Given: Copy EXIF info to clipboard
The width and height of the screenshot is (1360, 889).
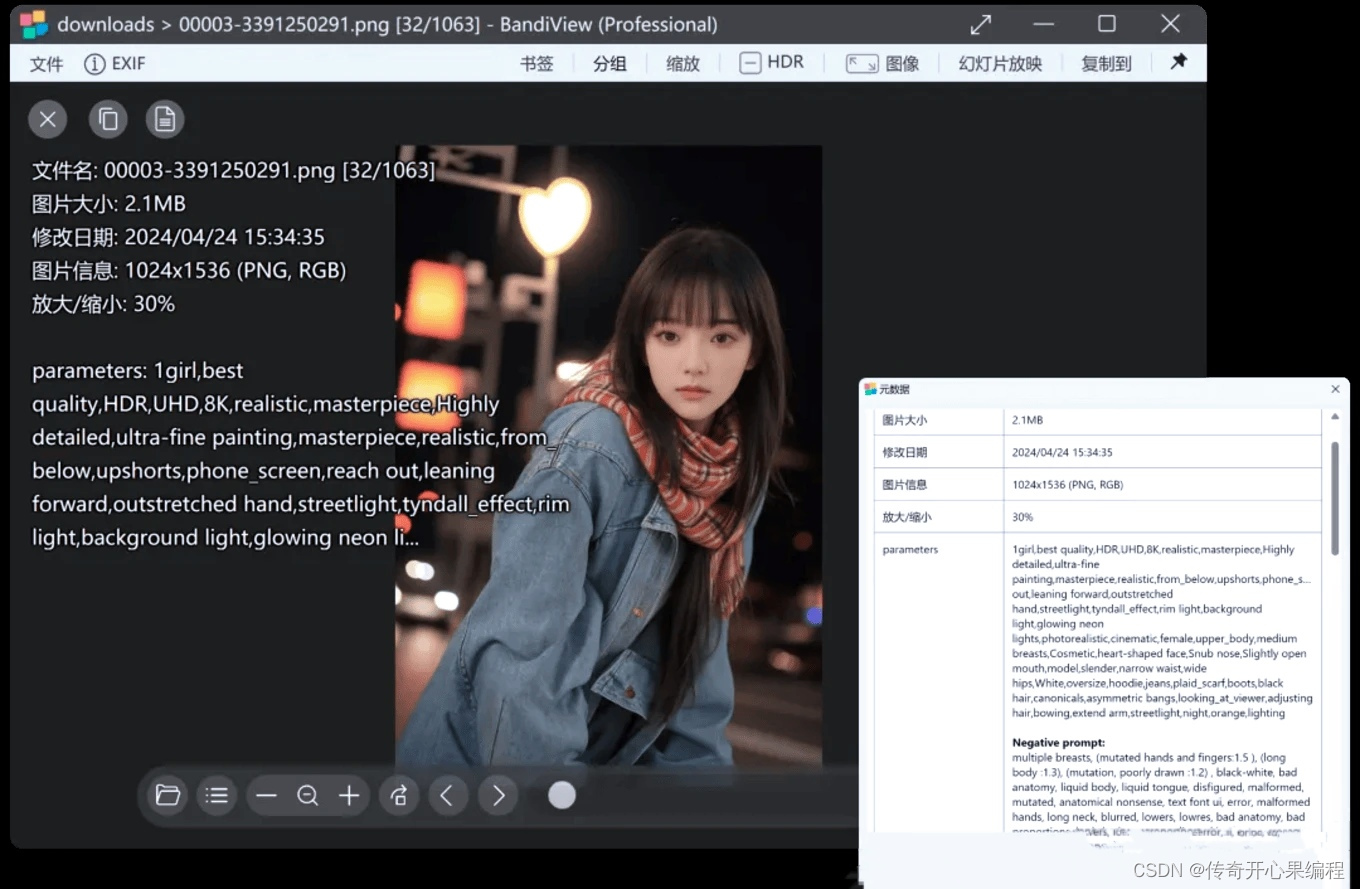Looking at the screenshot, I should pyautogui.click(x=108, y=120).
